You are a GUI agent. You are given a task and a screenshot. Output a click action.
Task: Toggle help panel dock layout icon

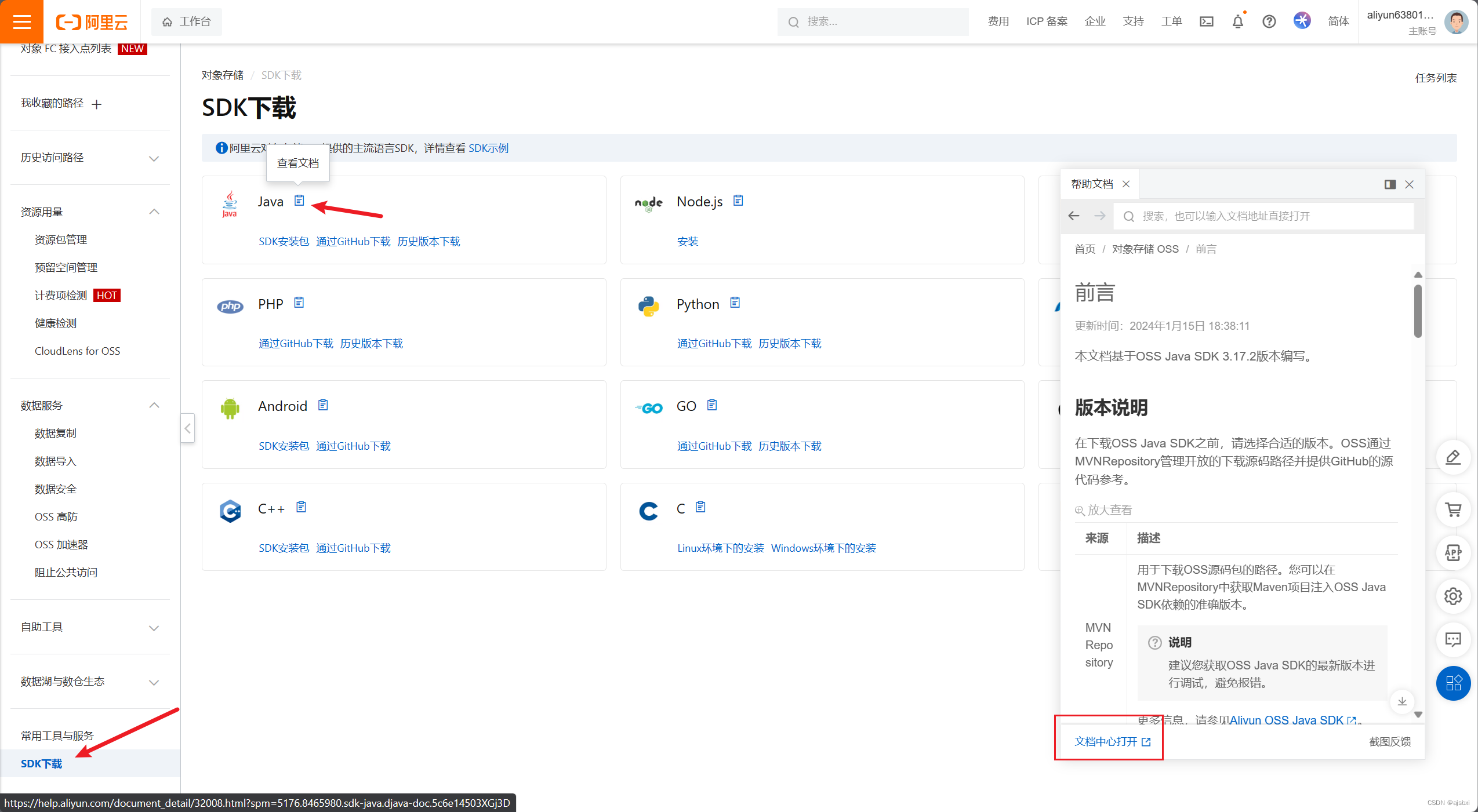(1390, 184)
